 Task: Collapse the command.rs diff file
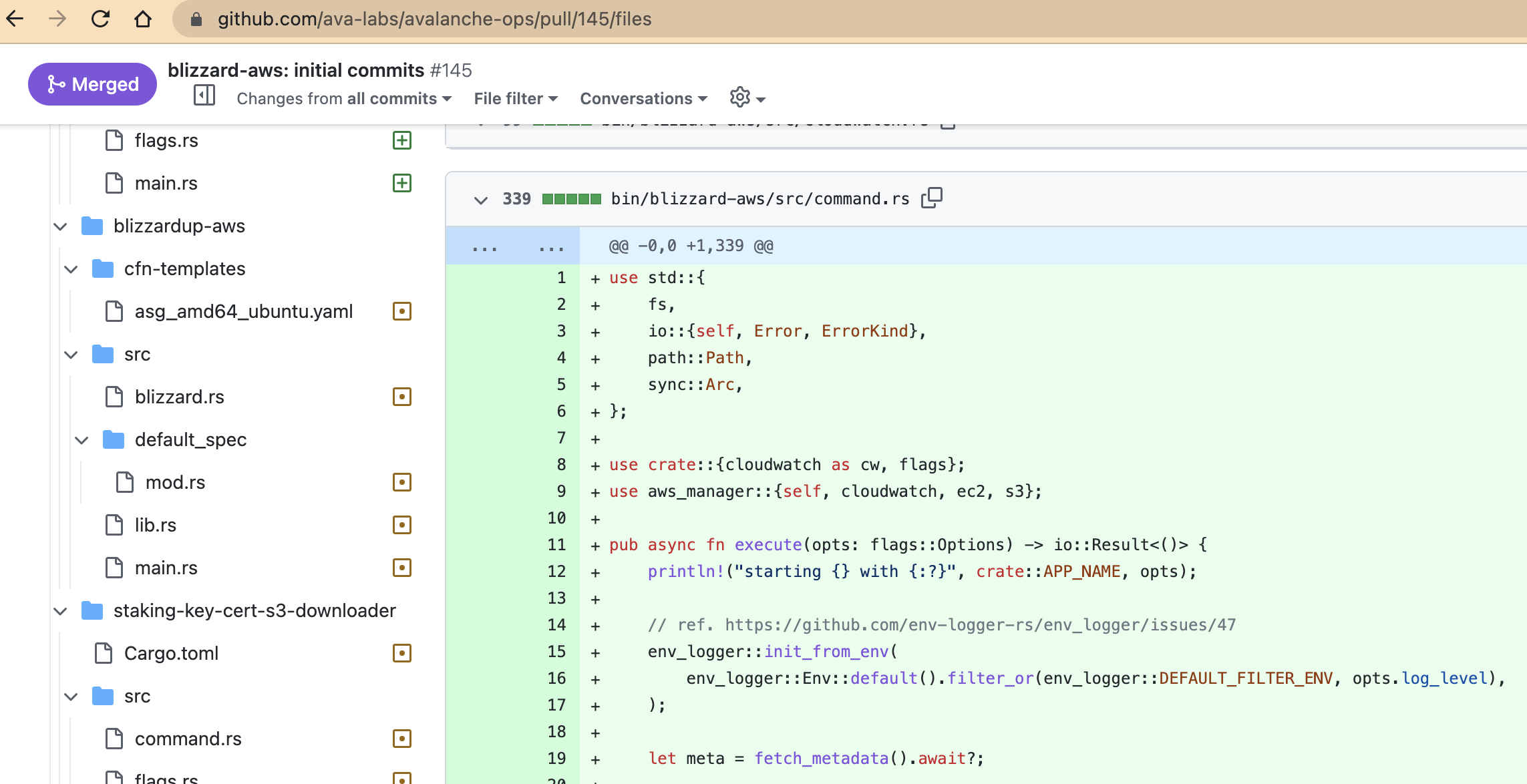click(480, 200)
